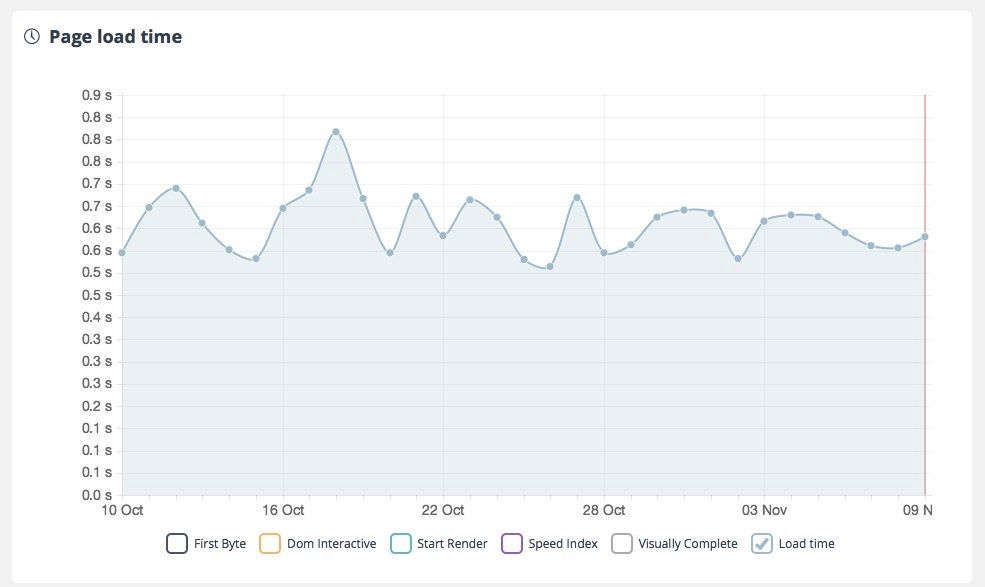
Task: Click the "0.9 s" y-axis label
Action: tap(96, 96)
